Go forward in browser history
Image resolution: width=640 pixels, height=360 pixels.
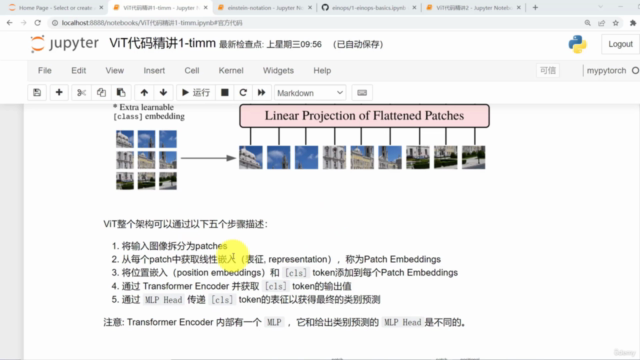point(24,23)
